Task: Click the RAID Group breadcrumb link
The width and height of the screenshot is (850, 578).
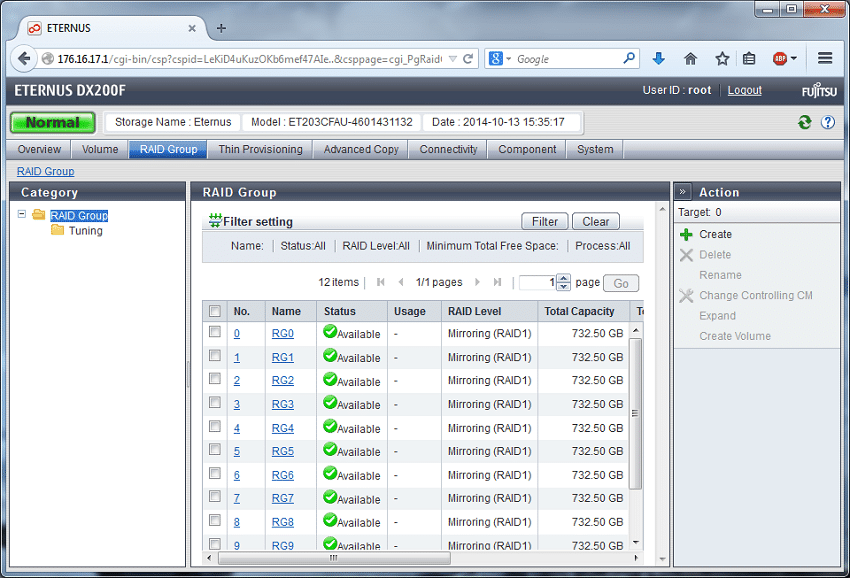Action: (x=46, y=171)
